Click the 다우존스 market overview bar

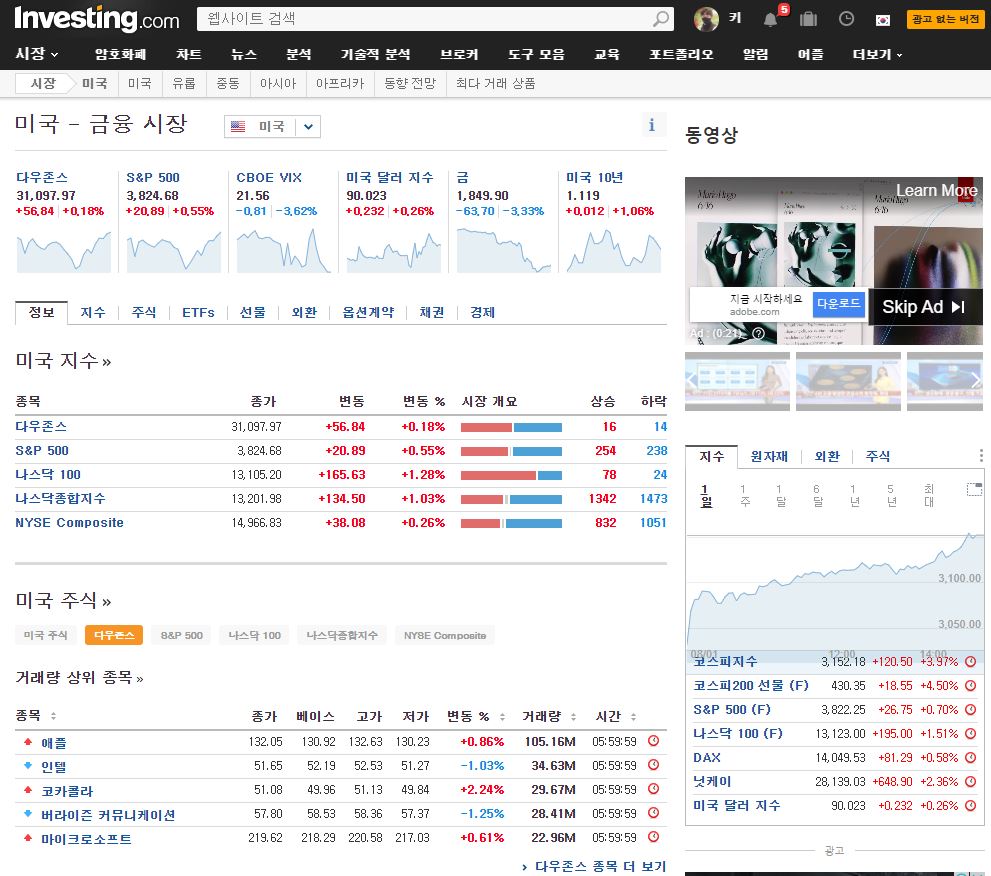pyautogui.click(x=511, y=427)
